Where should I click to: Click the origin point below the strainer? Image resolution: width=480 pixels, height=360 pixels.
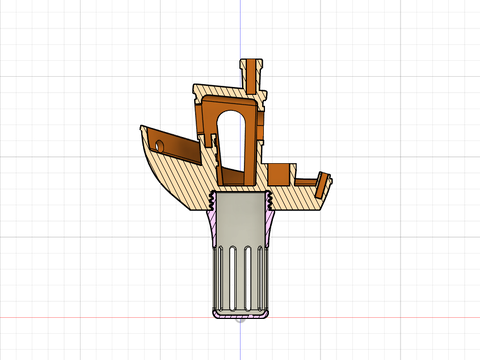click(240, 320)
